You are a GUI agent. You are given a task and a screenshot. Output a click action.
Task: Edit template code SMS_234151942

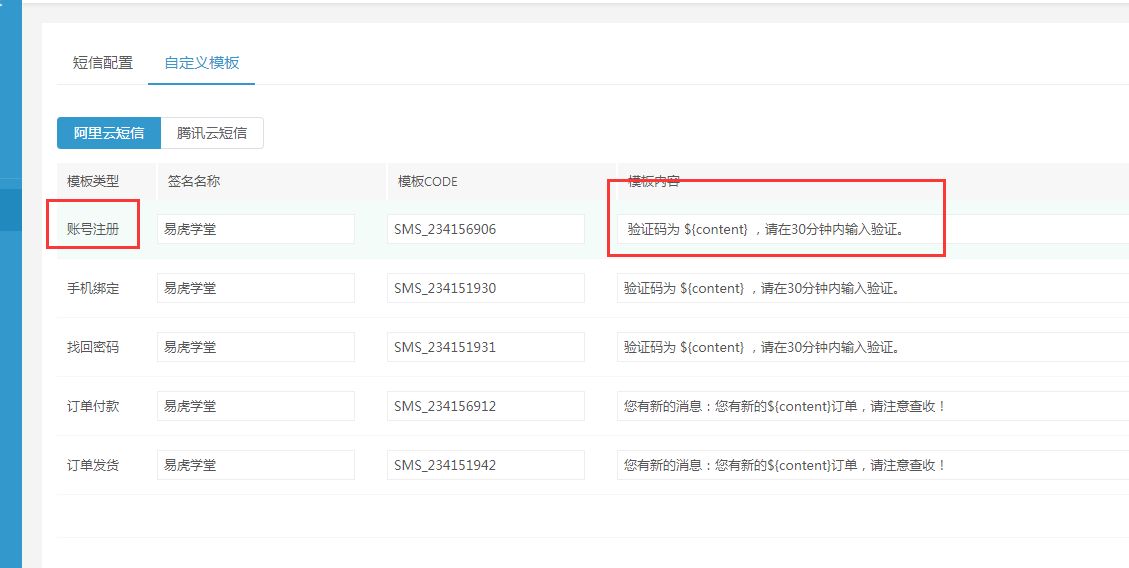(x=486, y=465)
